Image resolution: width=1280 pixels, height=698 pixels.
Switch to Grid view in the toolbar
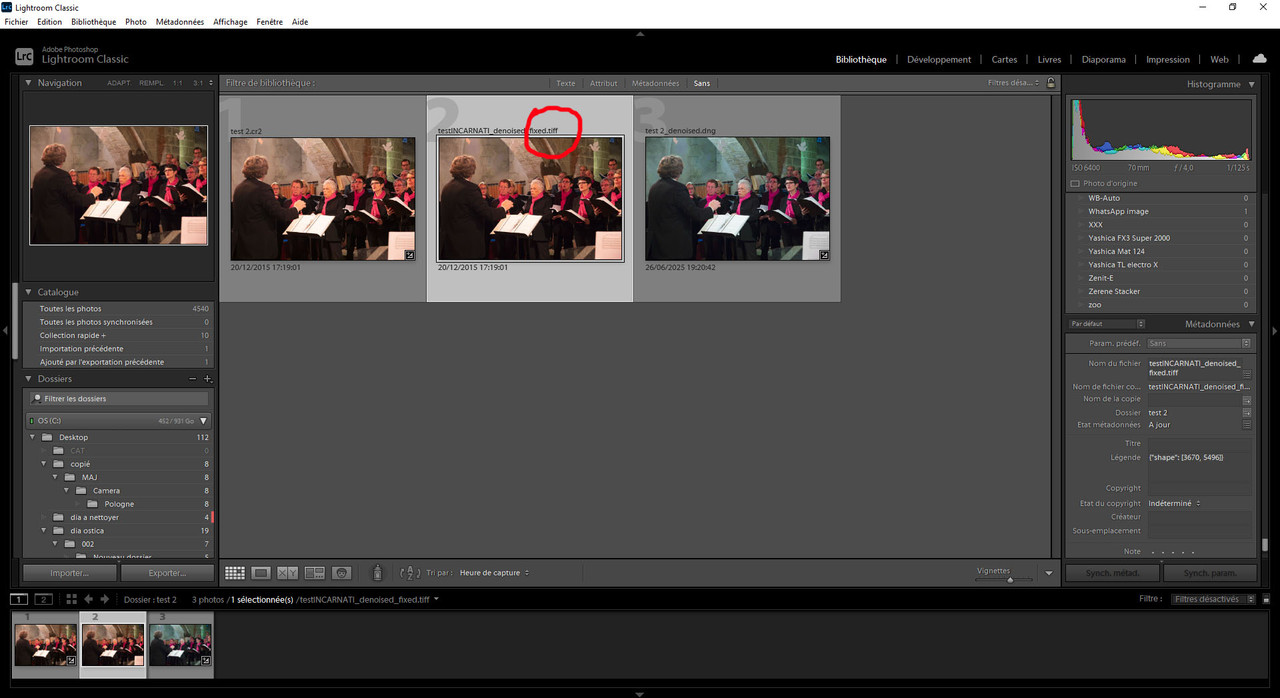235,573
